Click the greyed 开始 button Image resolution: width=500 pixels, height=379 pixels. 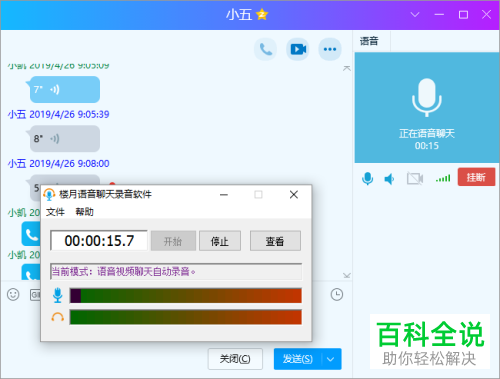173,241
